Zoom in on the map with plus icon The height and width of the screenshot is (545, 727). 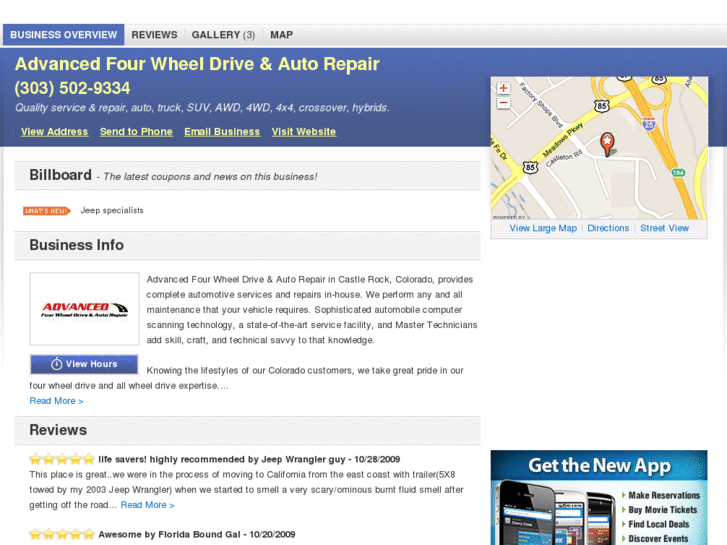504,88
